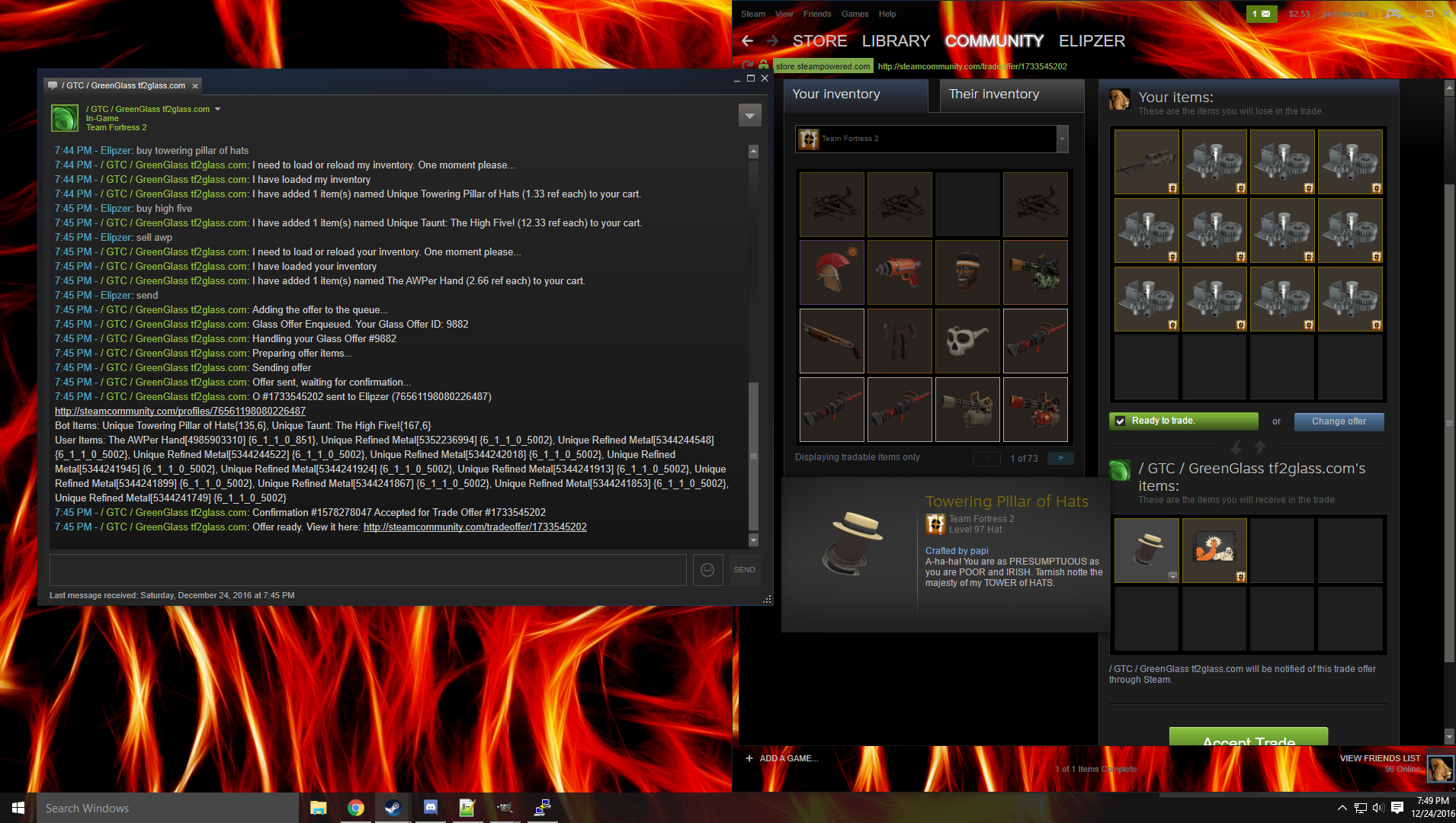
Task: Open the chat options dropdown arrow button
Action: coord(749,116)
